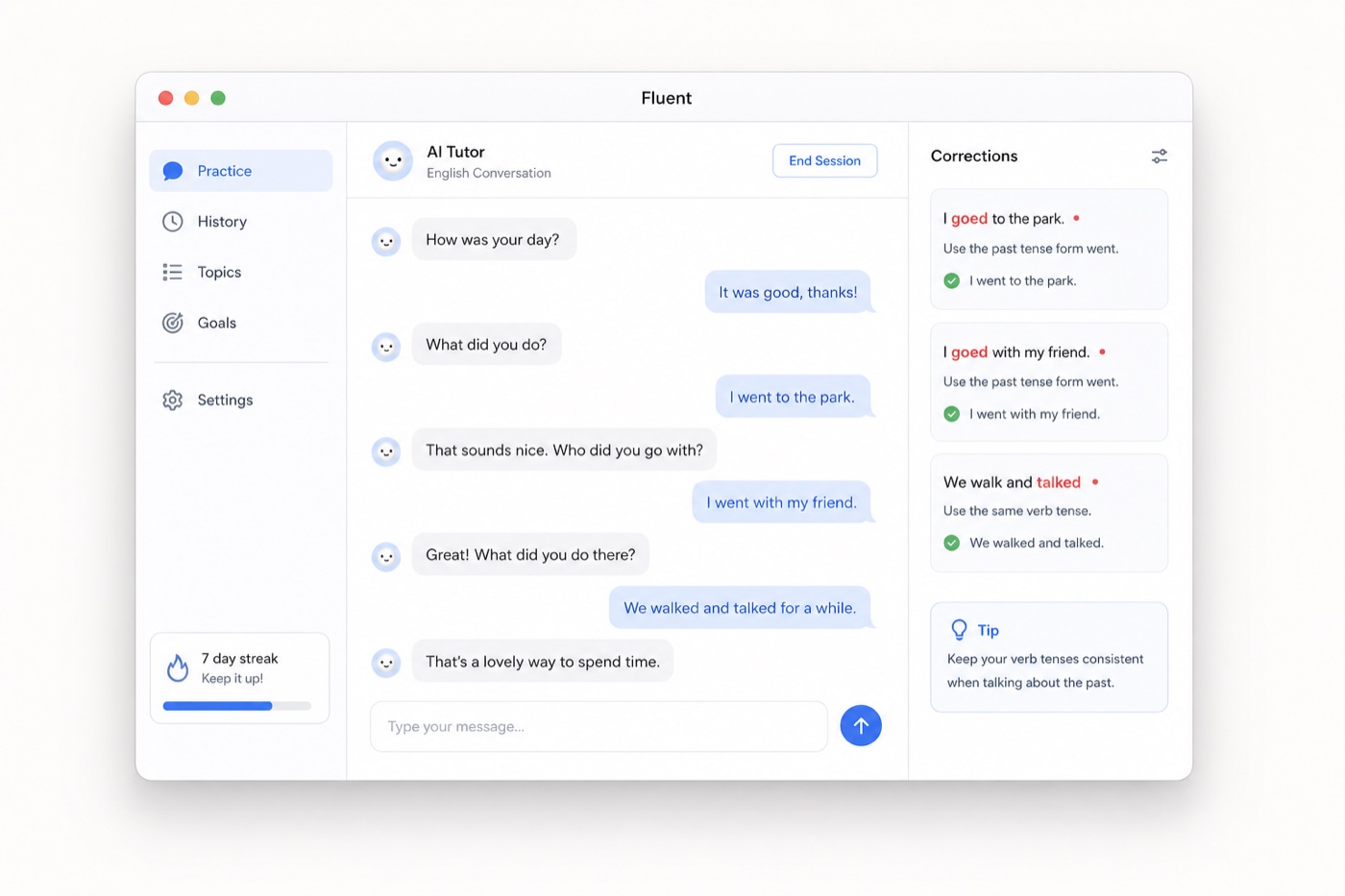The width and height of the screenshot is (1345, 896).
Task: Click the 'AI Tutor' name in header
Action: 455,152
